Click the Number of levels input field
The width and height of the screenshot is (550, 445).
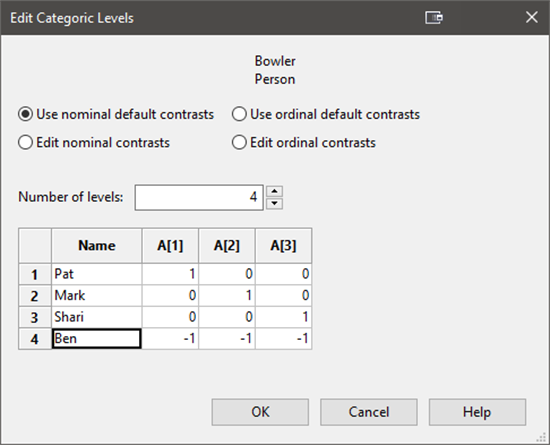(199, 198)
